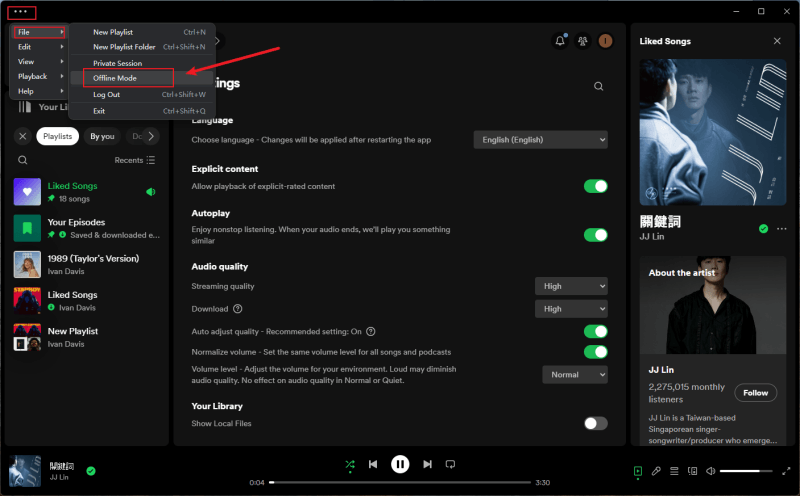Image resolution: width=800 pixels, height=496 pixels.
Task: Follow artist JJ Lin
Action: 756,393
